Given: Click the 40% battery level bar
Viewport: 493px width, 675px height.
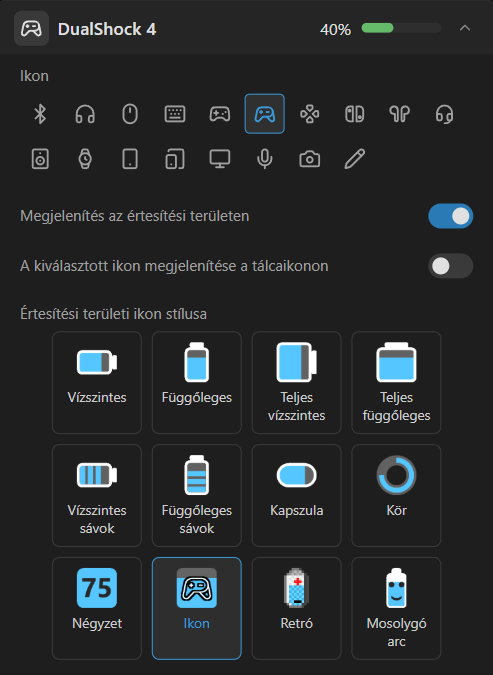Looking at the screenshot, I should coord(401,28).
